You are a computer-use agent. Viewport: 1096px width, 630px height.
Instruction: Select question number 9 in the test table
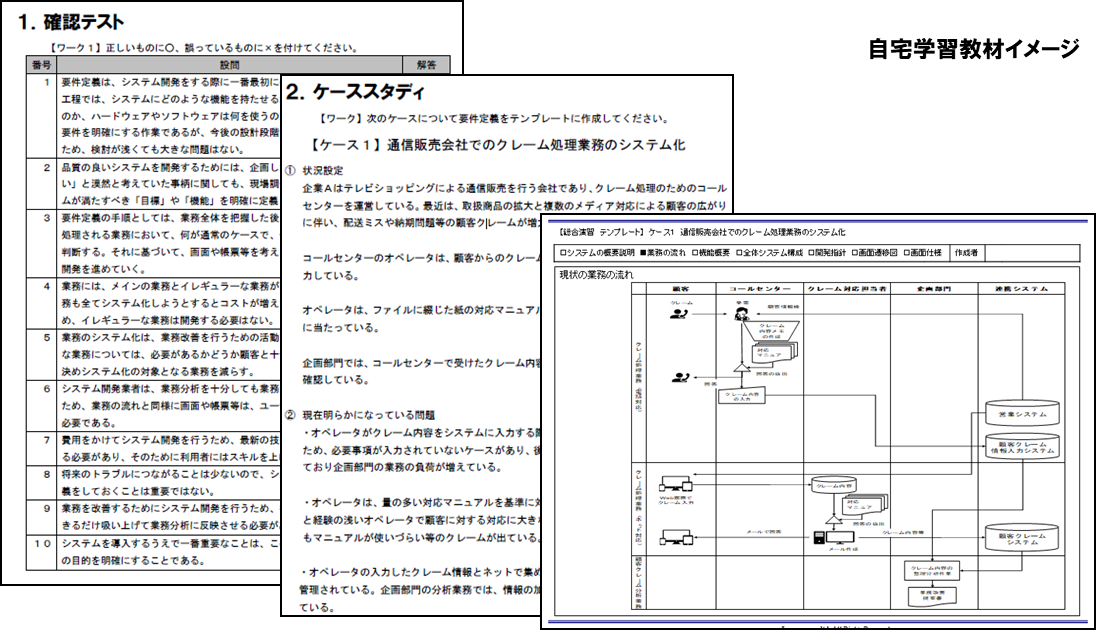click(47, 508)
